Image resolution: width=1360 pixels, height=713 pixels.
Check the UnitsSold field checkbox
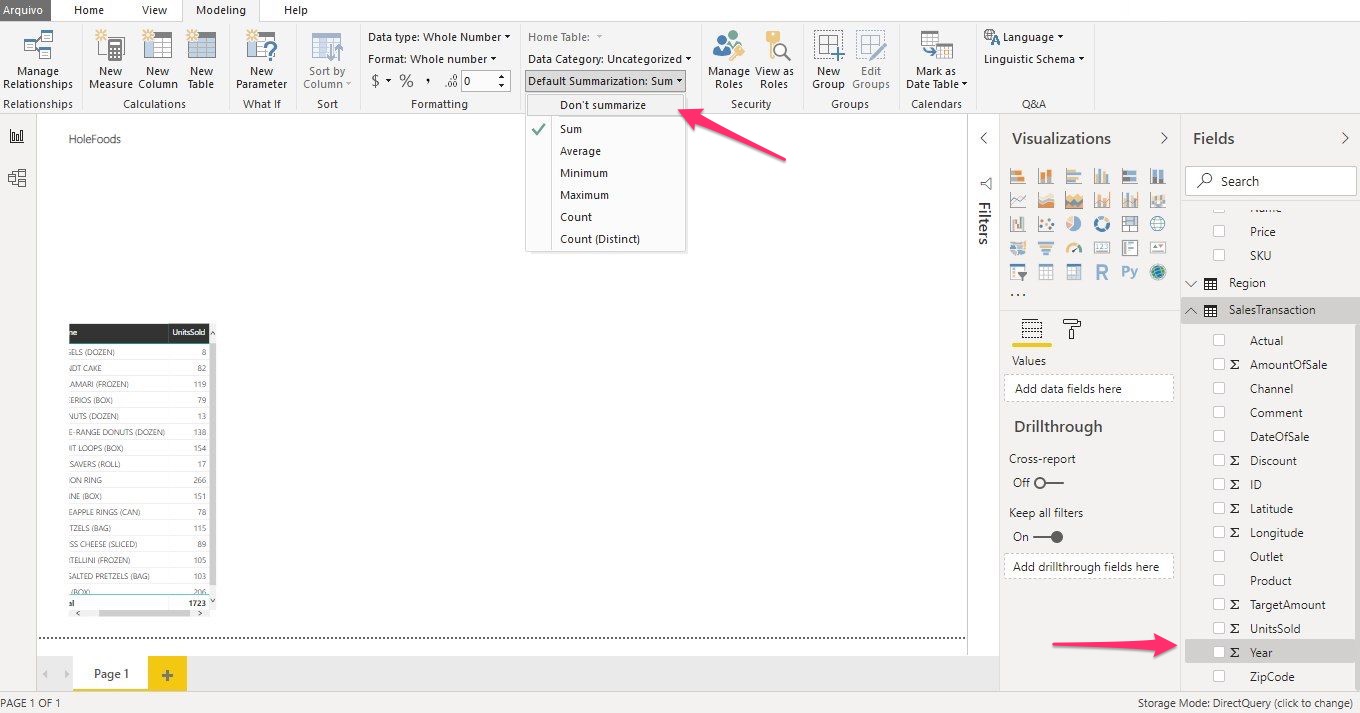(1218, 628)
